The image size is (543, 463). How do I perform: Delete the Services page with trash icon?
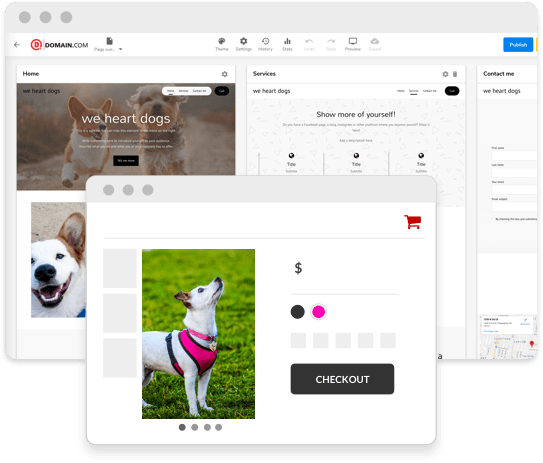point(455,74)
